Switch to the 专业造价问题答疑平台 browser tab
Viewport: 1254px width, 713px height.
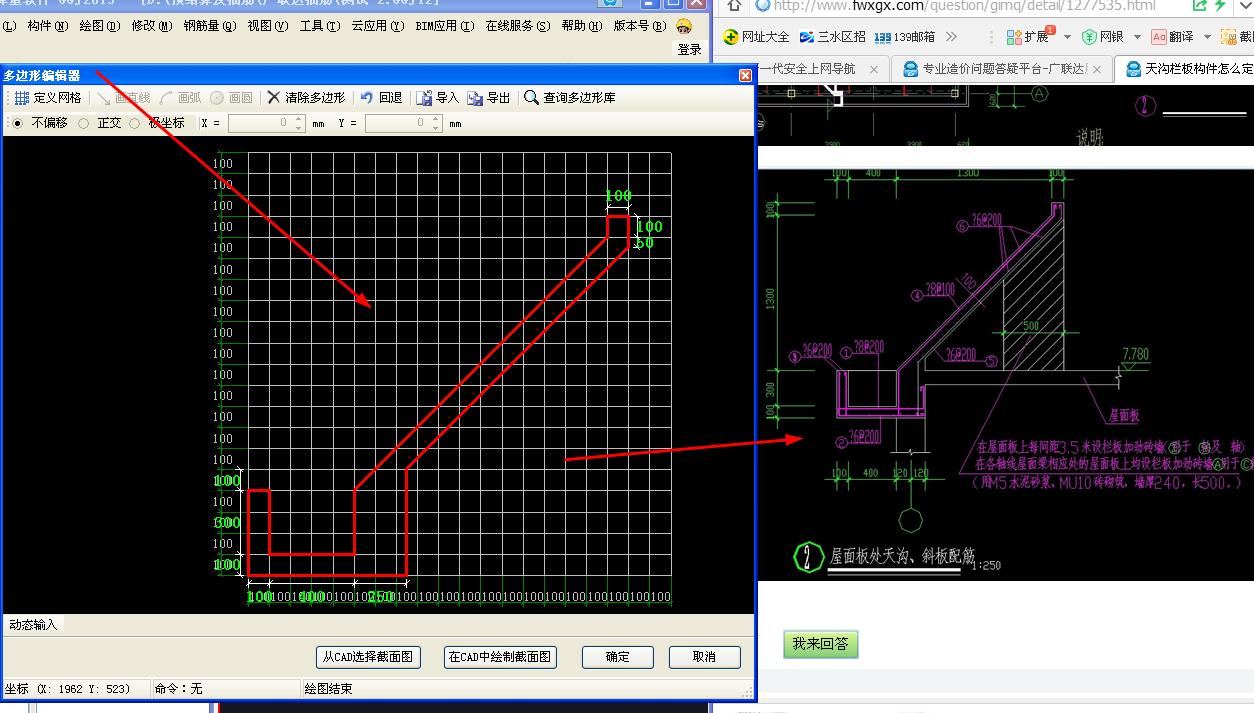[1001, 69]
